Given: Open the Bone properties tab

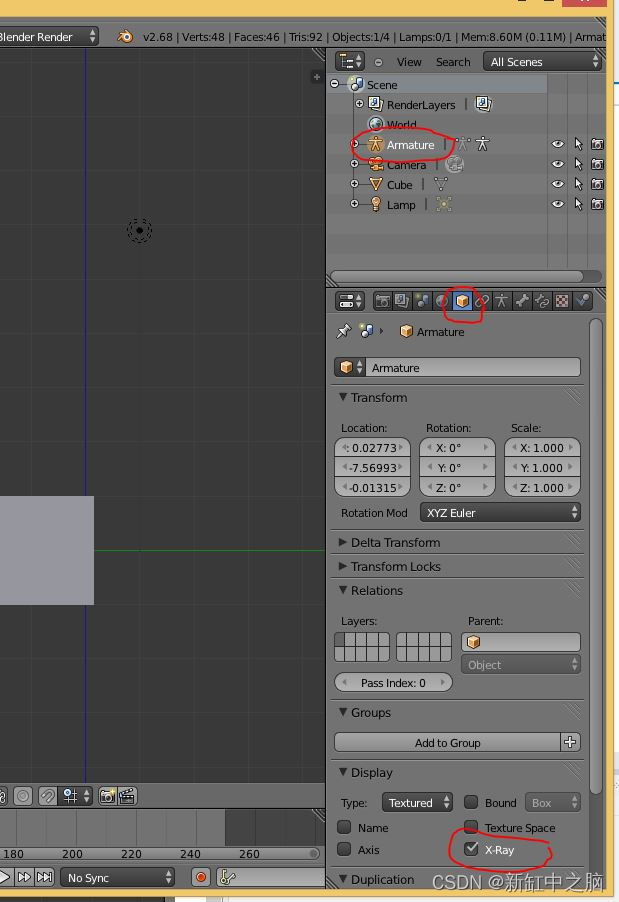Looking at the screenshot, I should click(522, 301).
